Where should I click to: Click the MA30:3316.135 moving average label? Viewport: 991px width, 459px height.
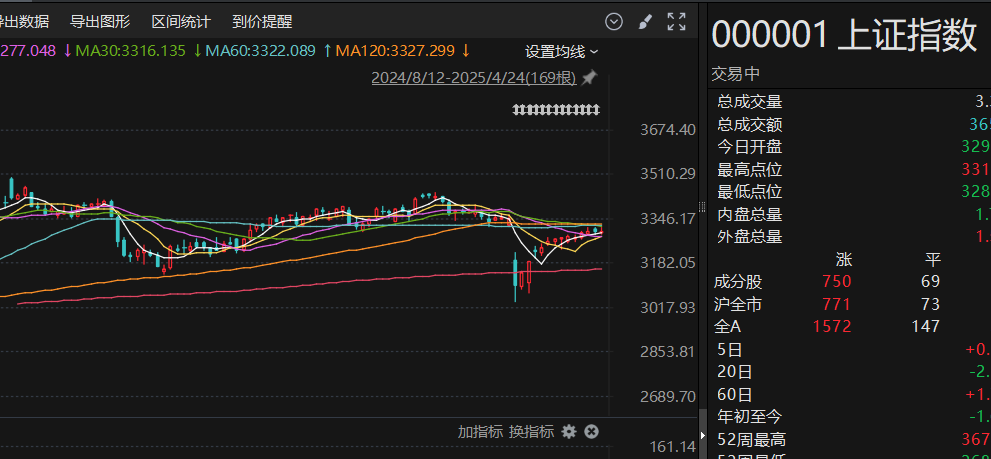[131, 51]
